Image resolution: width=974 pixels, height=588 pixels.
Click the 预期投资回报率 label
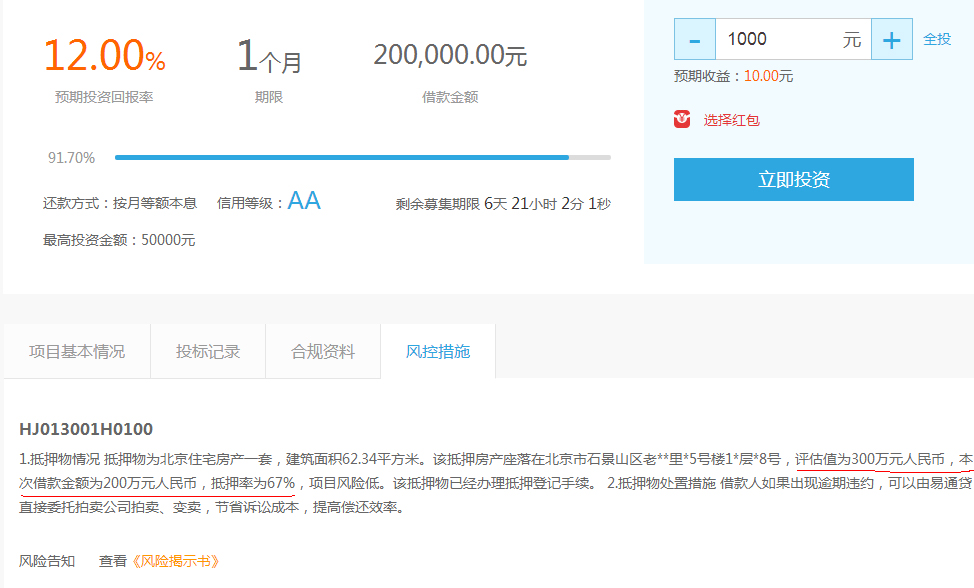[x=104, y=97]
